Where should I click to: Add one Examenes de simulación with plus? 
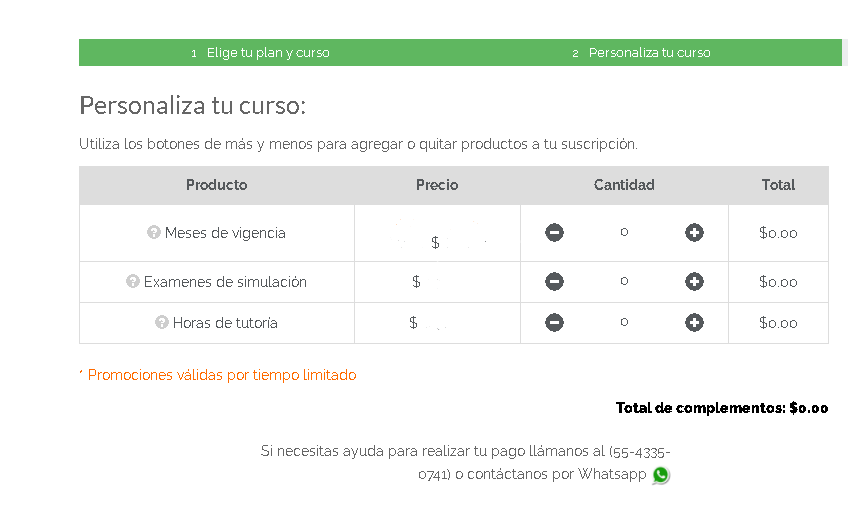[694, 281]
